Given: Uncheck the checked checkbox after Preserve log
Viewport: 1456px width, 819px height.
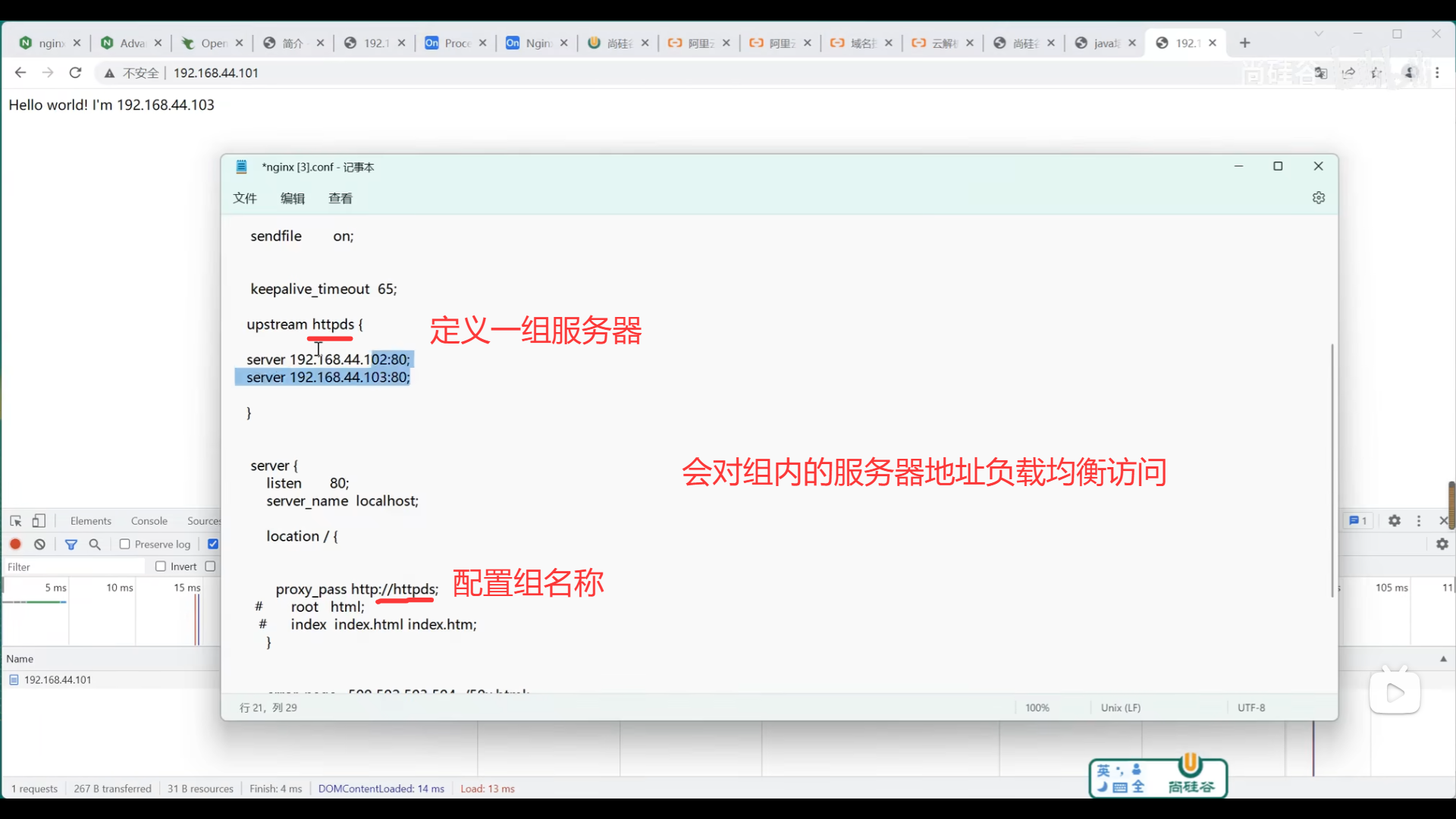Looking at the screenshot, I should tap(213, 544).
